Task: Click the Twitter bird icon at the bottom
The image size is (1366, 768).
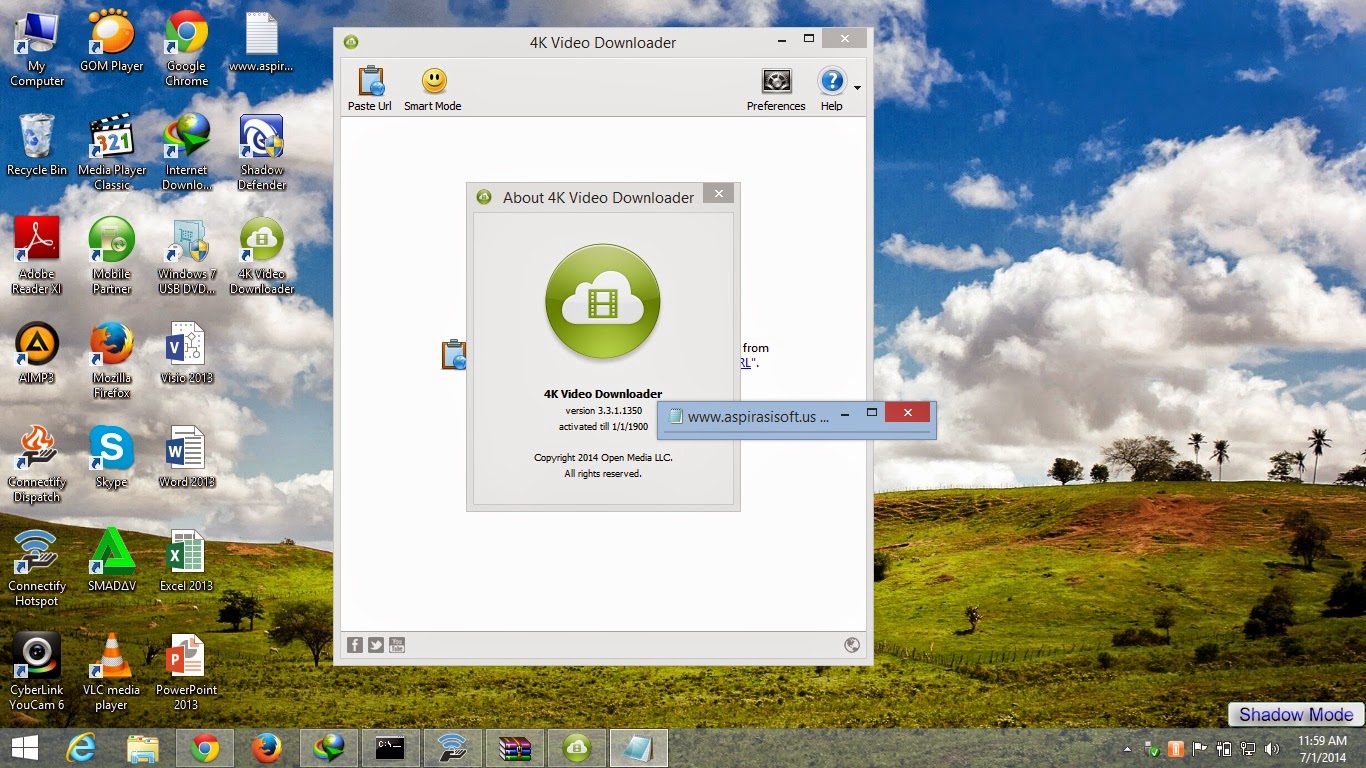Action: (x=376, y=645)
